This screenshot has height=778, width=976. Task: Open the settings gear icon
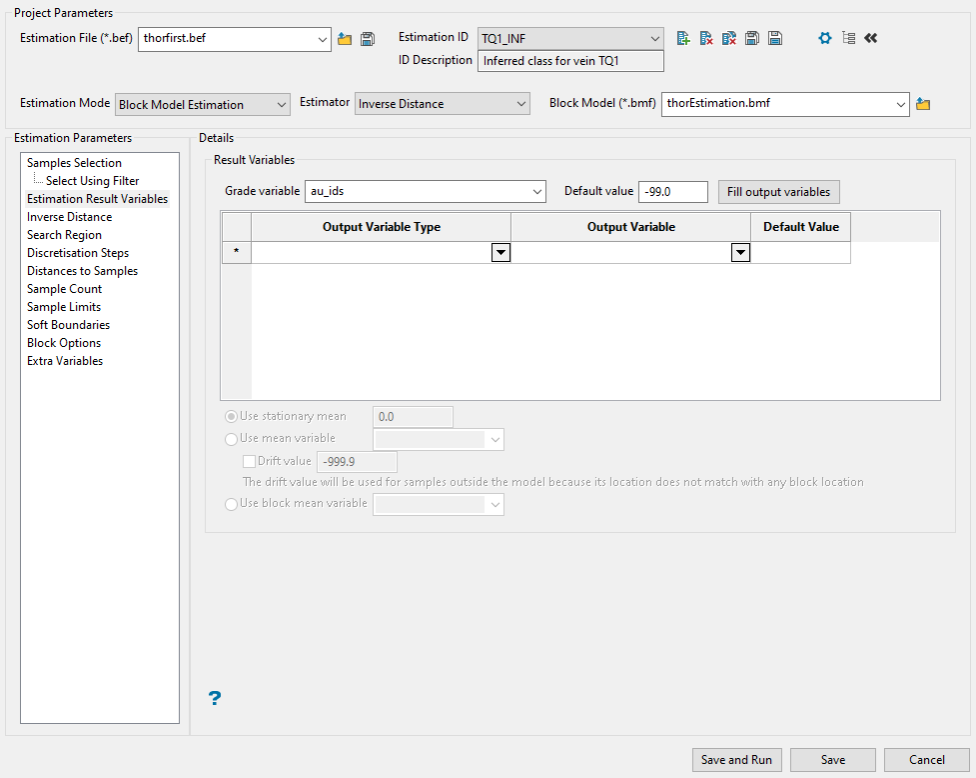point(825,38)
